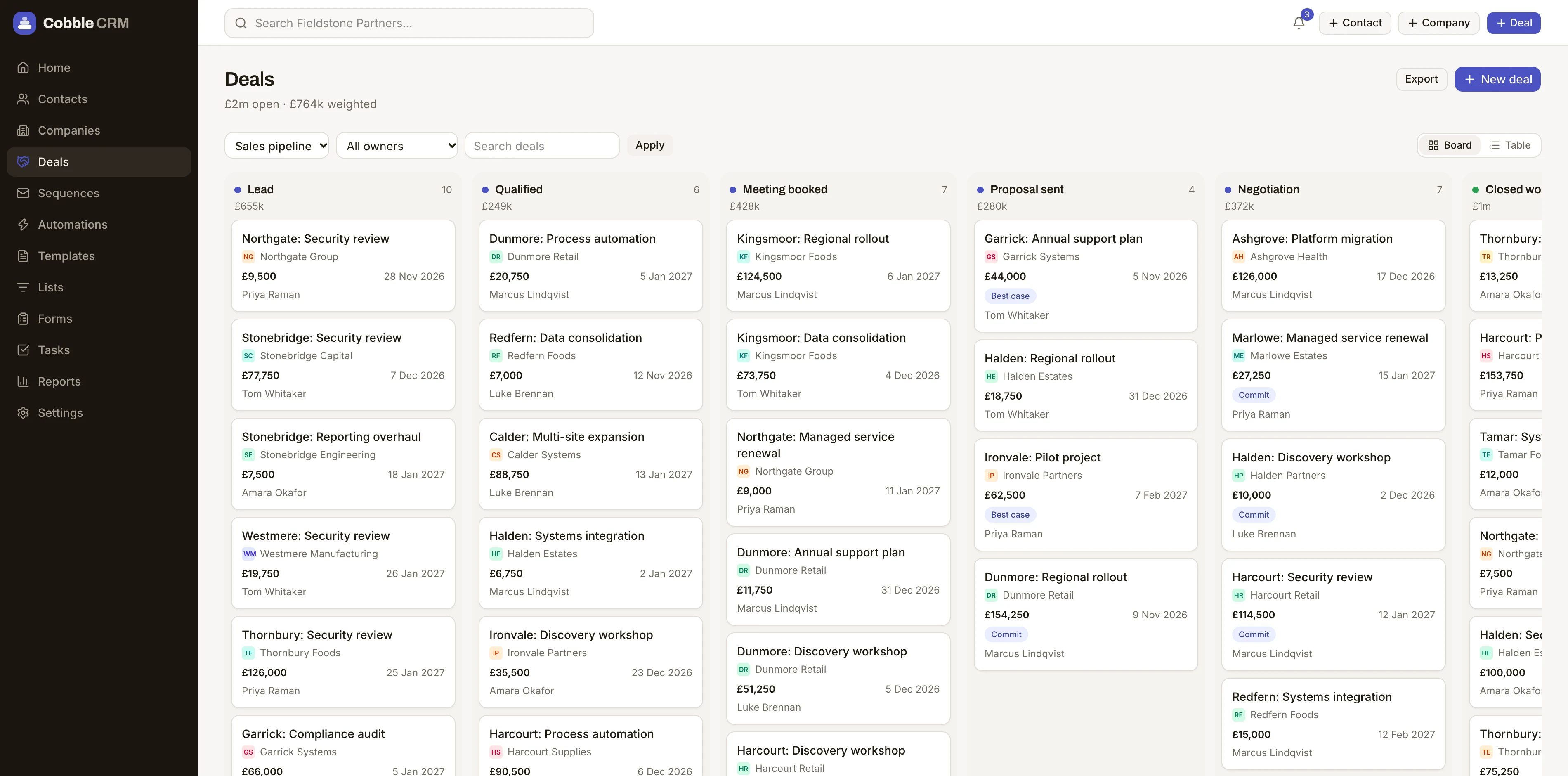Screen dimensions: 1568x776
Task: Open the Sales pipeline dropdown
Action: pos(277,146)
